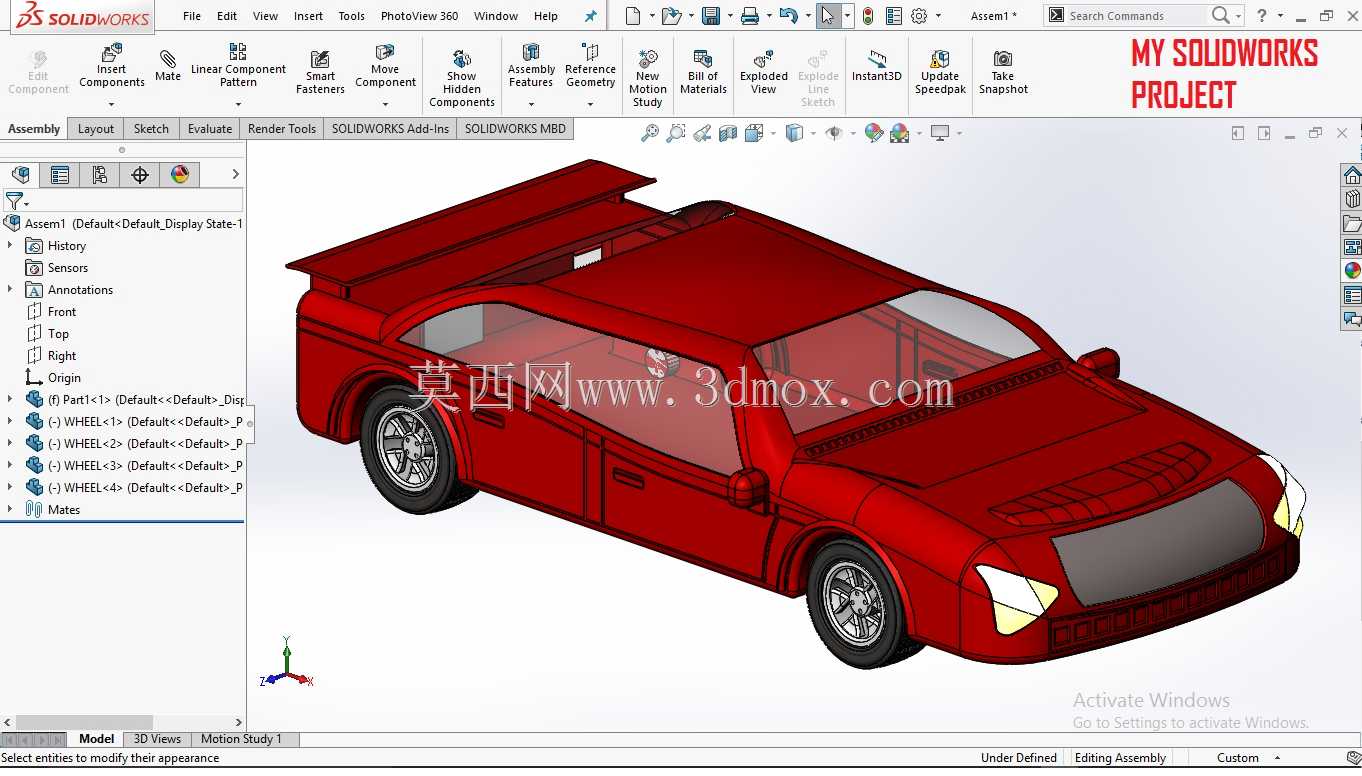Viewport: 1362px width, 776px height.
Task: Switch to the Evaluate tab
Action: 210,129
